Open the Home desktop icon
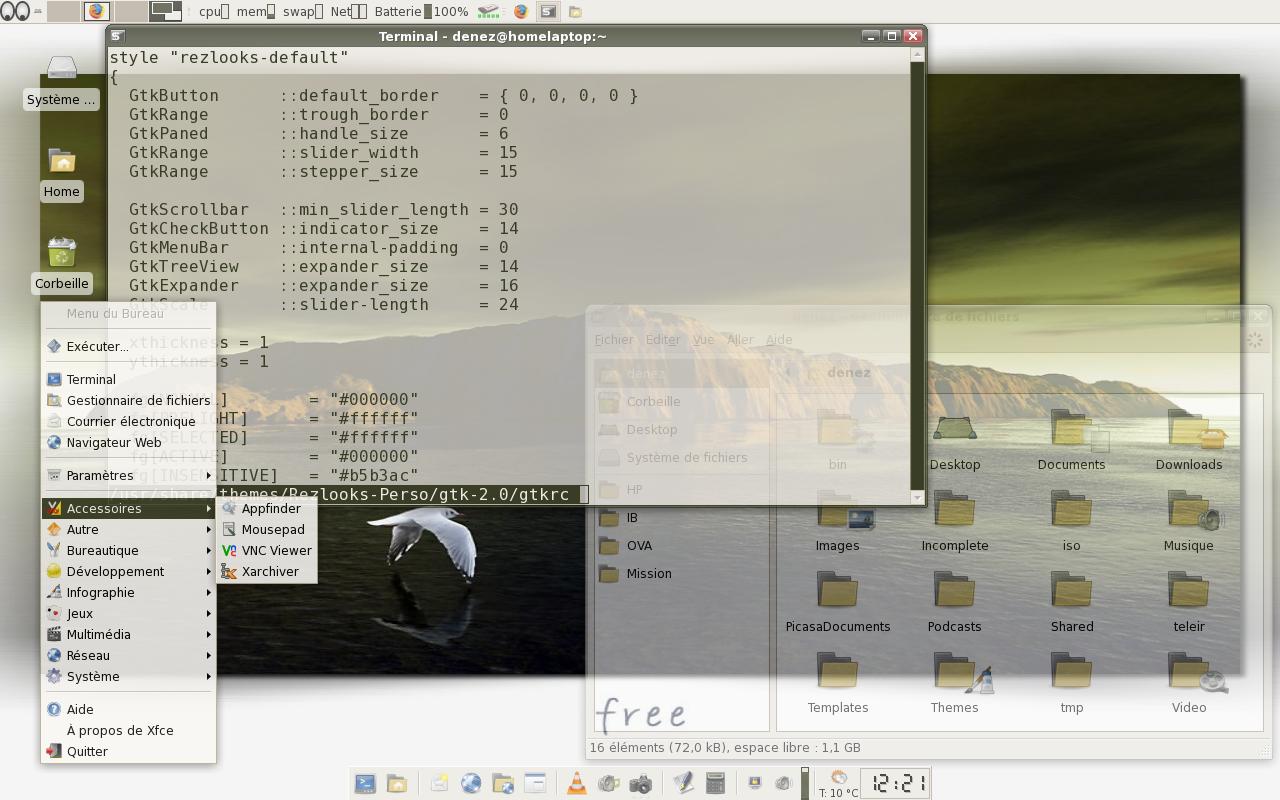1280x800 pixels. [x=61, y=173]
